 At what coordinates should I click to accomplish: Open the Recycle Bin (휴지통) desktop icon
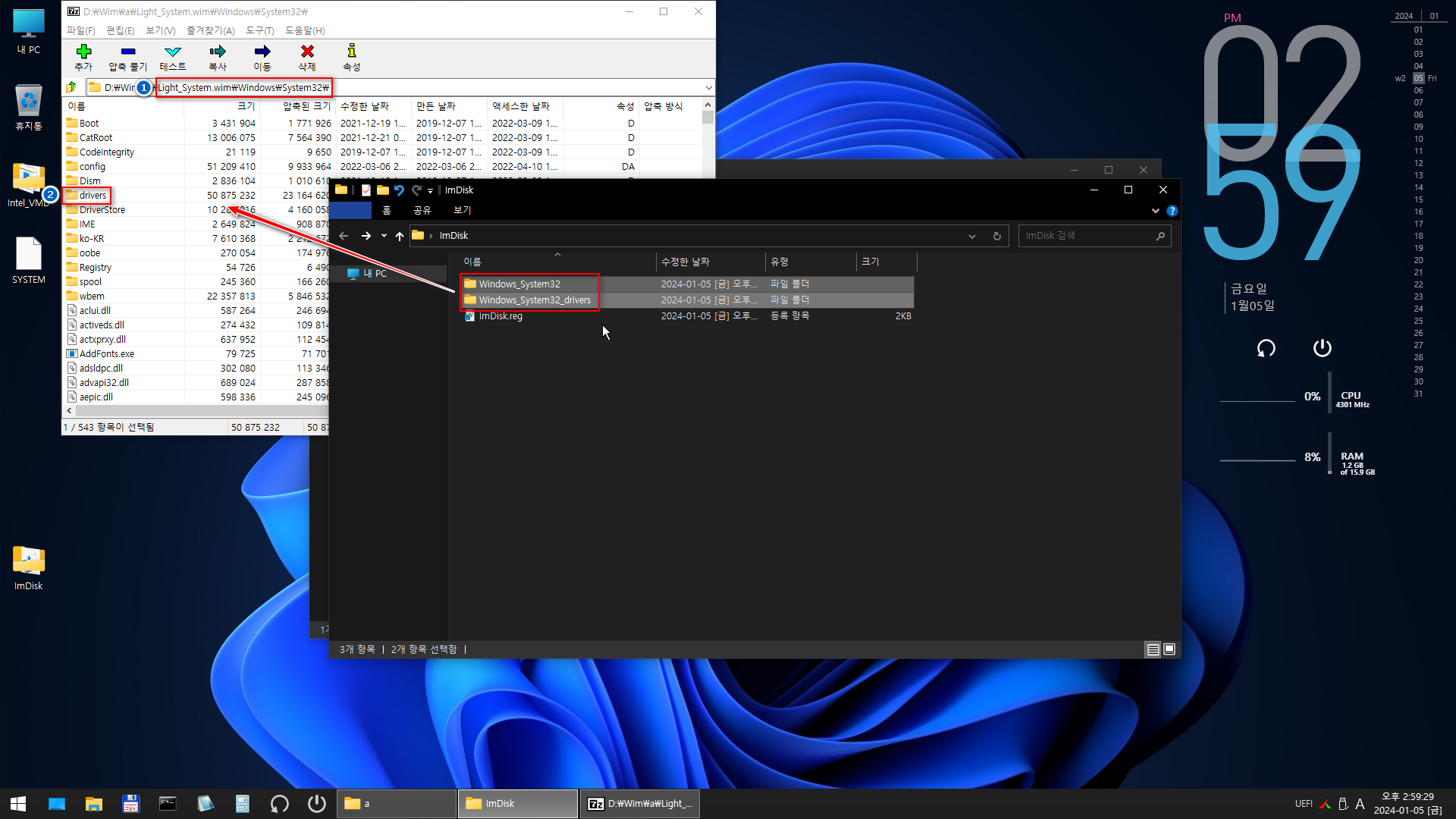point(29,108)
